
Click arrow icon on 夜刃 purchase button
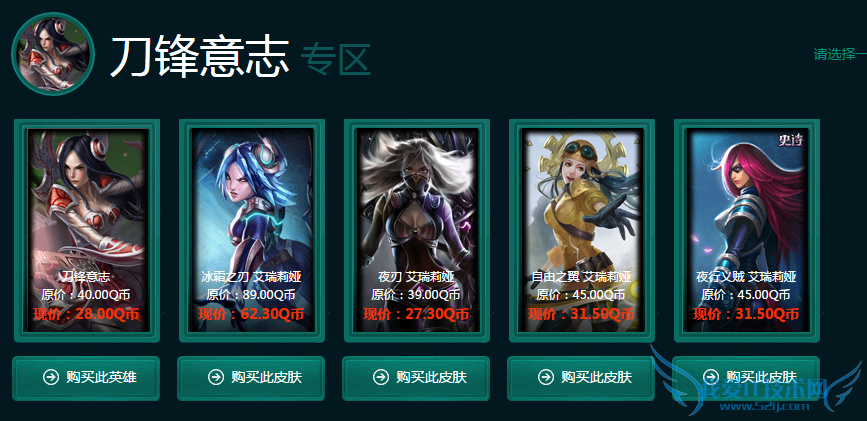pyautogui.click(x=380, y=378)
